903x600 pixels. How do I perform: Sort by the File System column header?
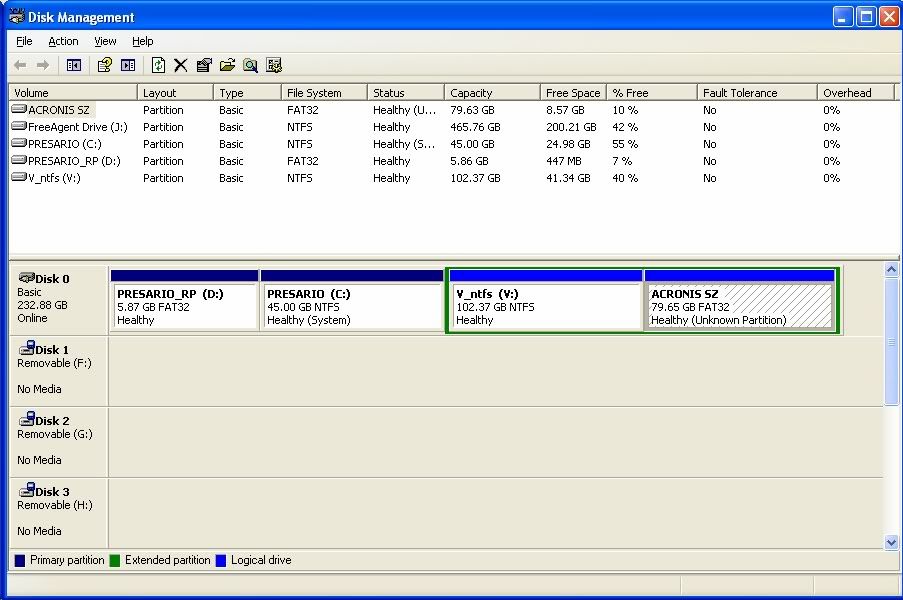324,93
